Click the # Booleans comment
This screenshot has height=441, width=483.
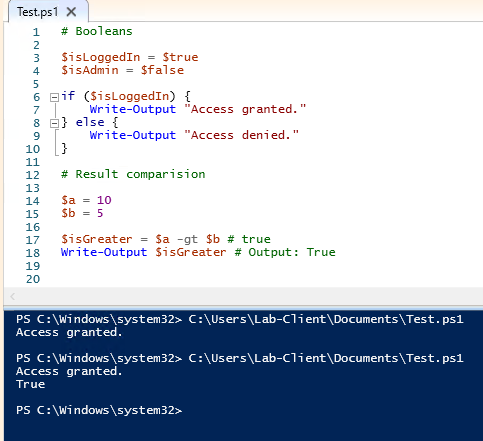pyautogui.click(x=97, y=31)
